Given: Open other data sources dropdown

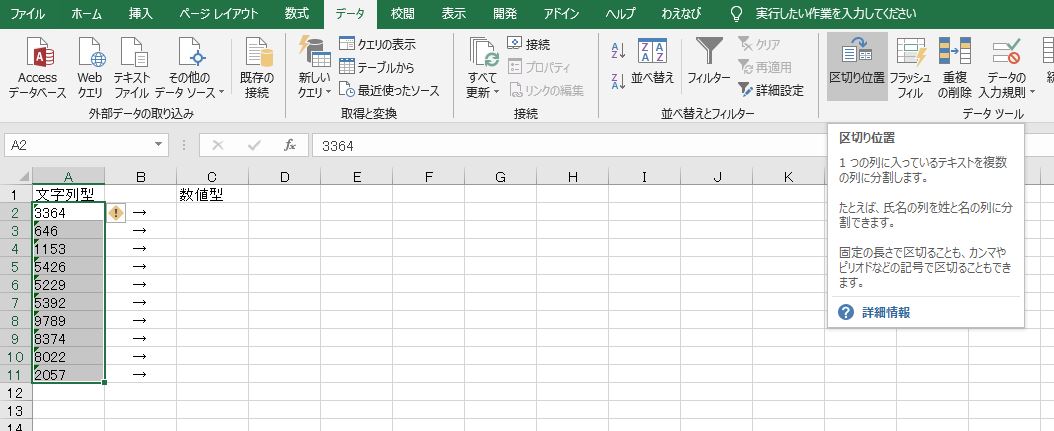Looking at the screenshot, I should (189, 67).
